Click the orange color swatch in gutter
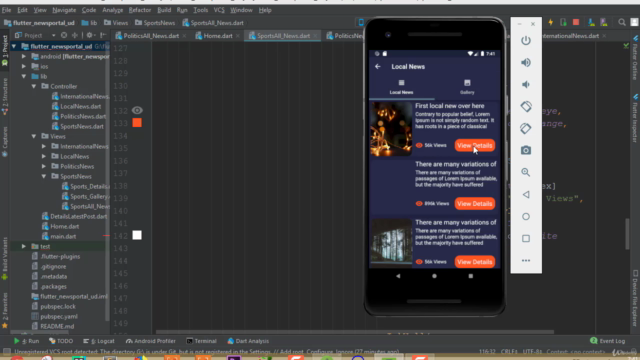The height and width of the screenshot is (360, 640). [137, 122]
